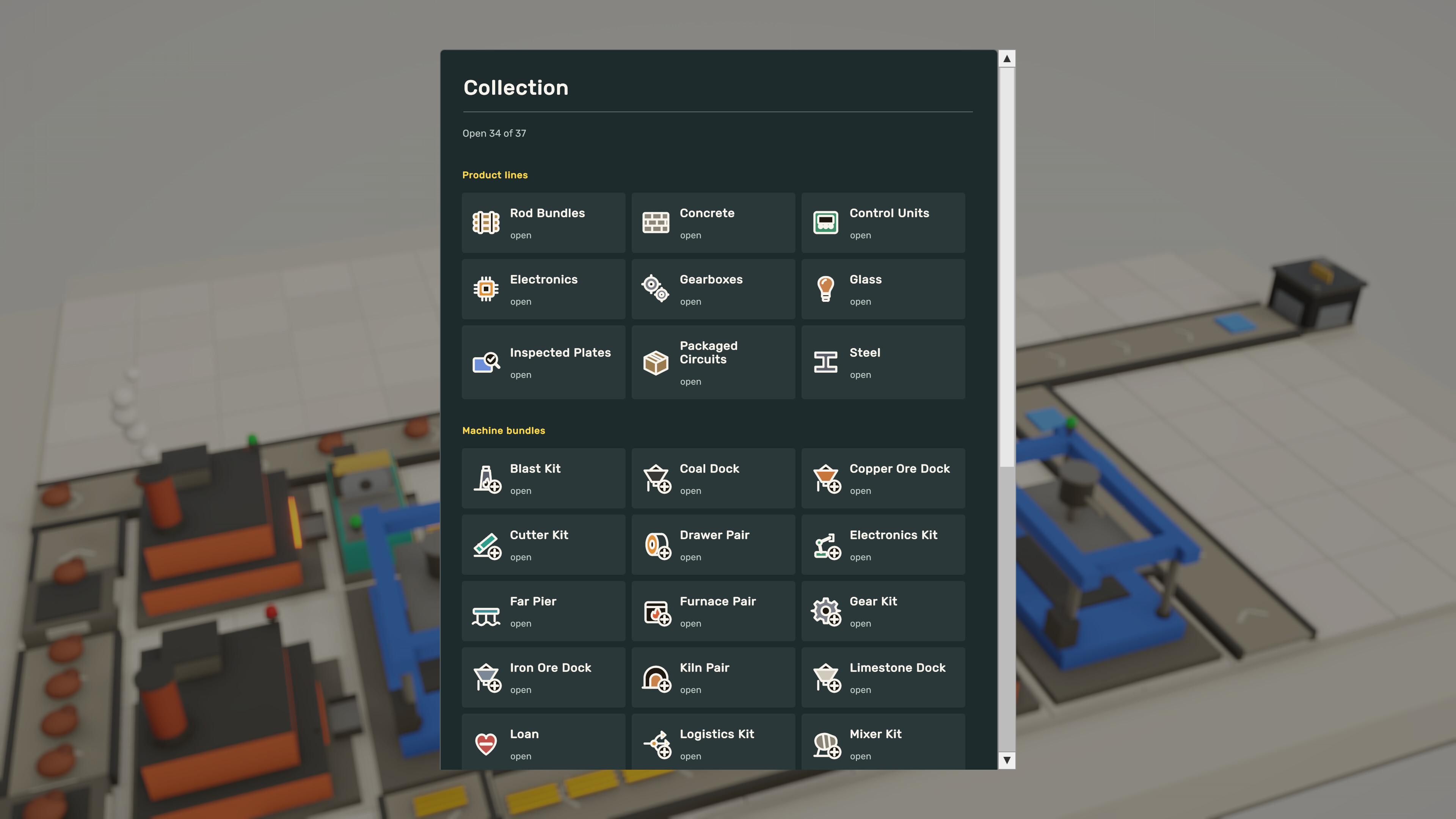This screenshot has height=819, width=1456.
Task: Click the 'Limestone Dock' label text
Action: click(897, 667)
